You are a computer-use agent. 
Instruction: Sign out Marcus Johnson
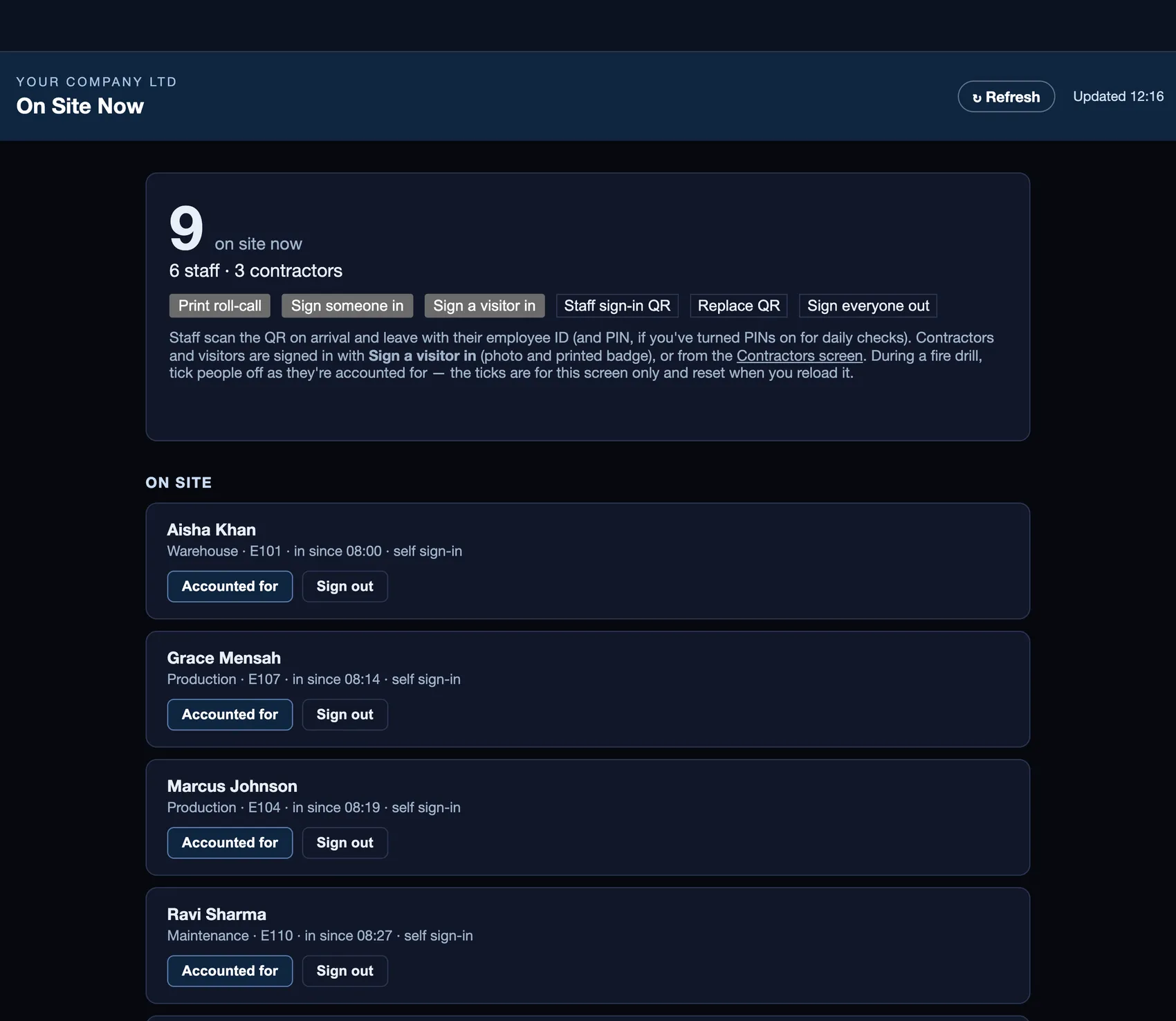pos(345,843)
